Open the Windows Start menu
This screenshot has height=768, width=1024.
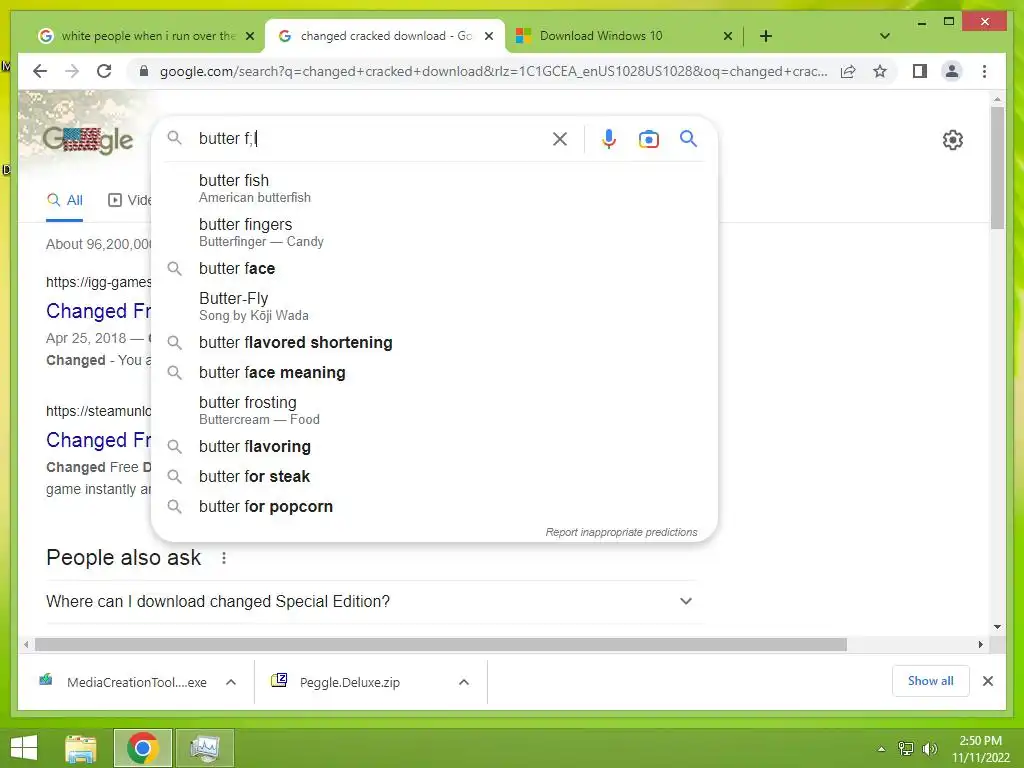[24, 748]
